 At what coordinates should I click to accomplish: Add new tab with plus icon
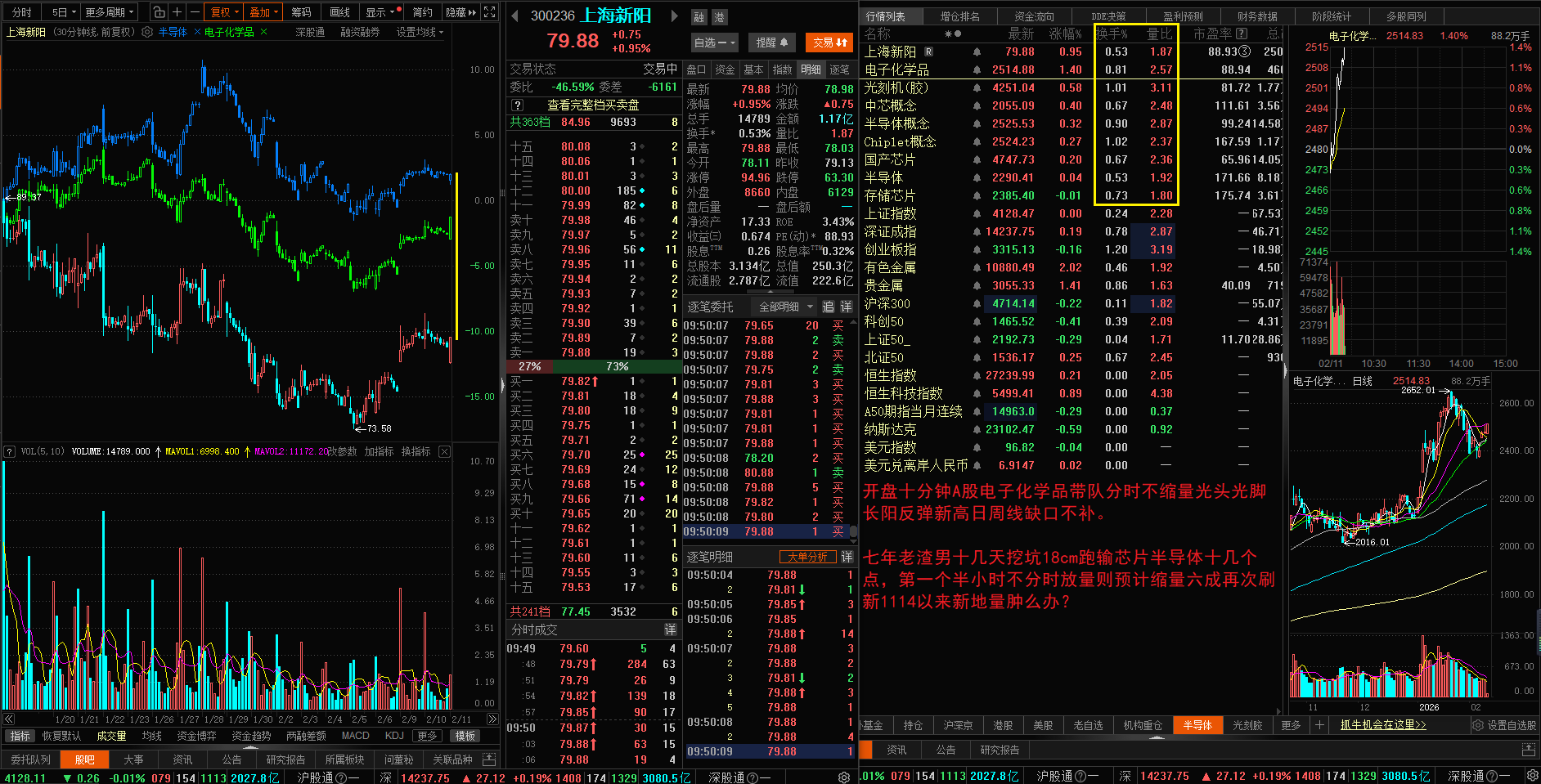tap(1319, 725)
